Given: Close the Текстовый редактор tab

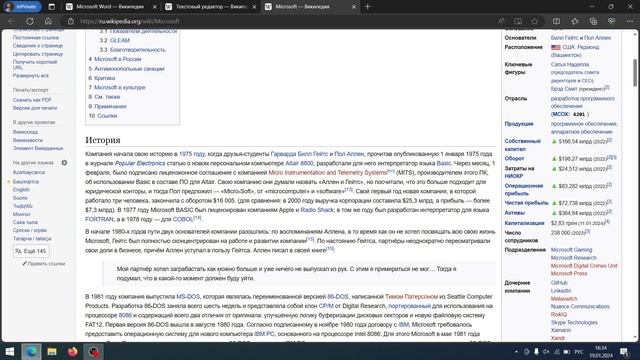Looking at the screenshot, I should 254,7.
